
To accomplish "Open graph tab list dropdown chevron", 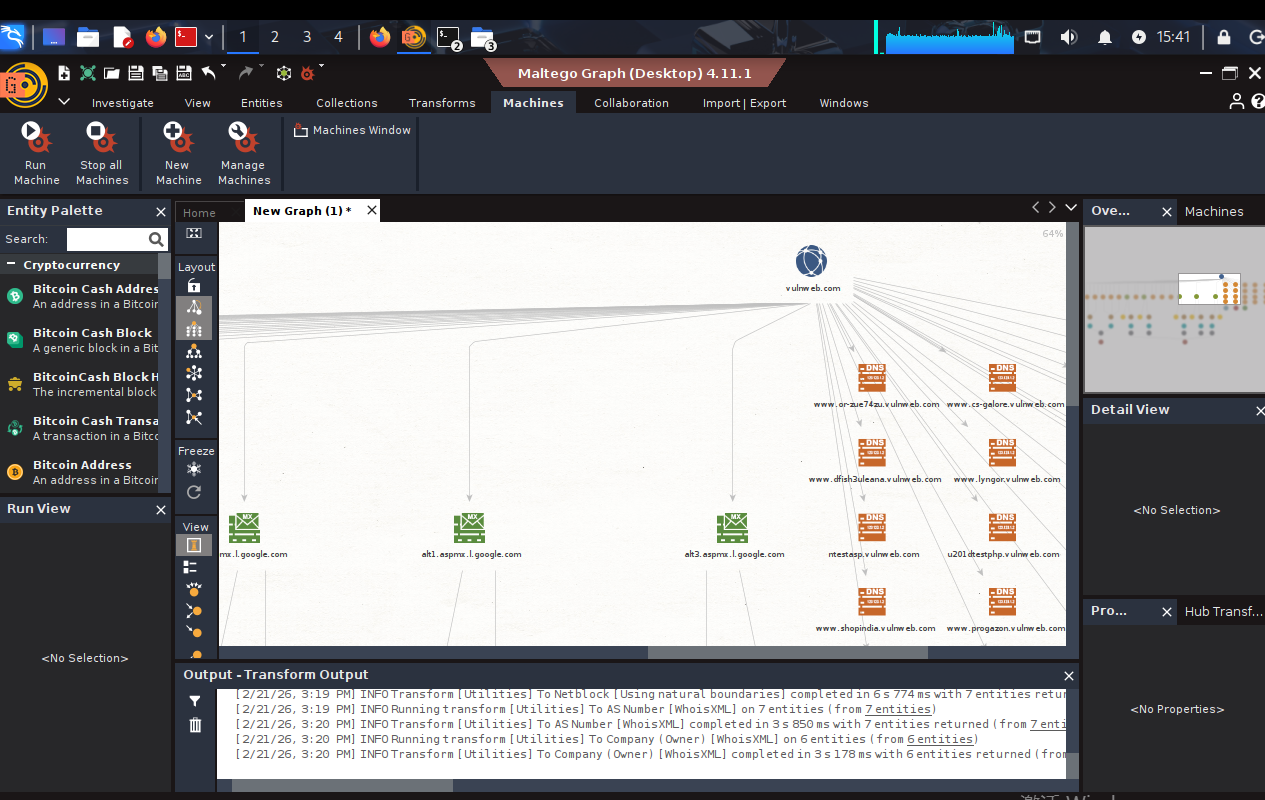I will click(x=1071, y=207).
